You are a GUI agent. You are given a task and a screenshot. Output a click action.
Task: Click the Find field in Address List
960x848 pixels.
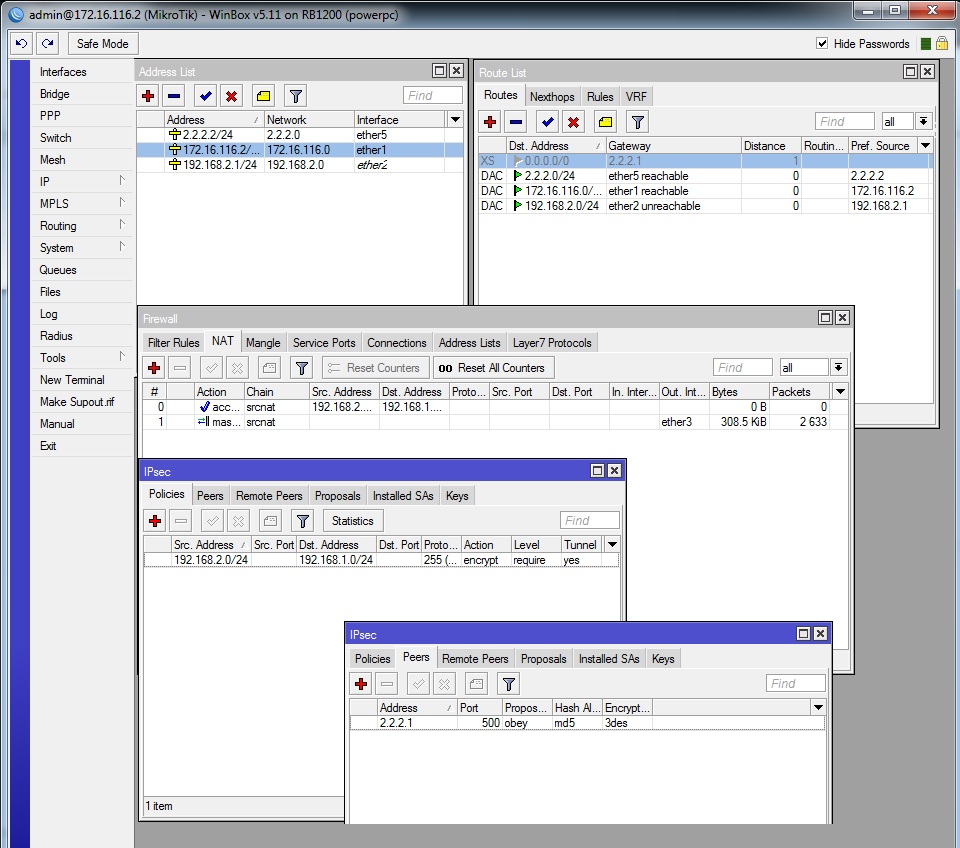pyautogui.click(x=432, y=96)
